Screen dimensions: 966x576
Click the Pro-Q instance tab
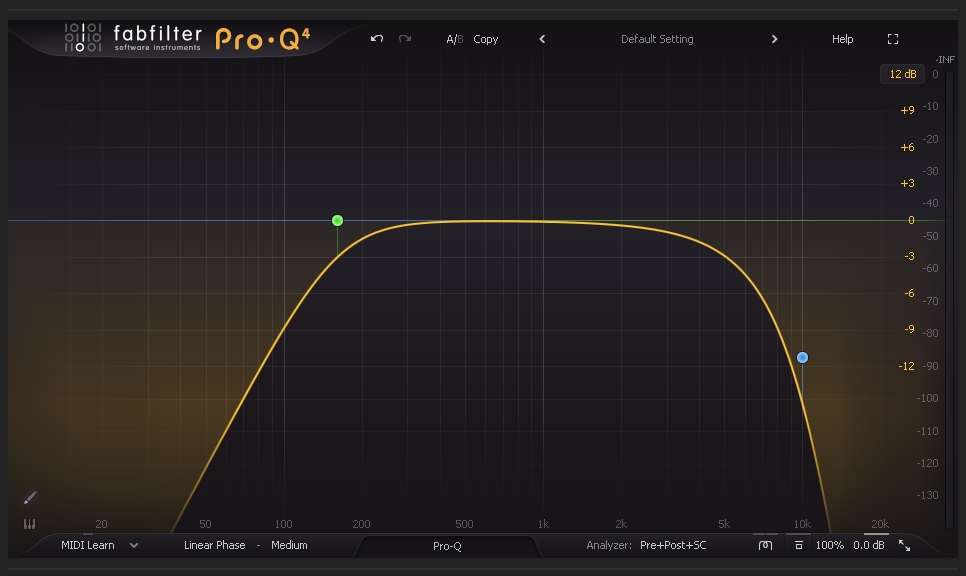447,546
